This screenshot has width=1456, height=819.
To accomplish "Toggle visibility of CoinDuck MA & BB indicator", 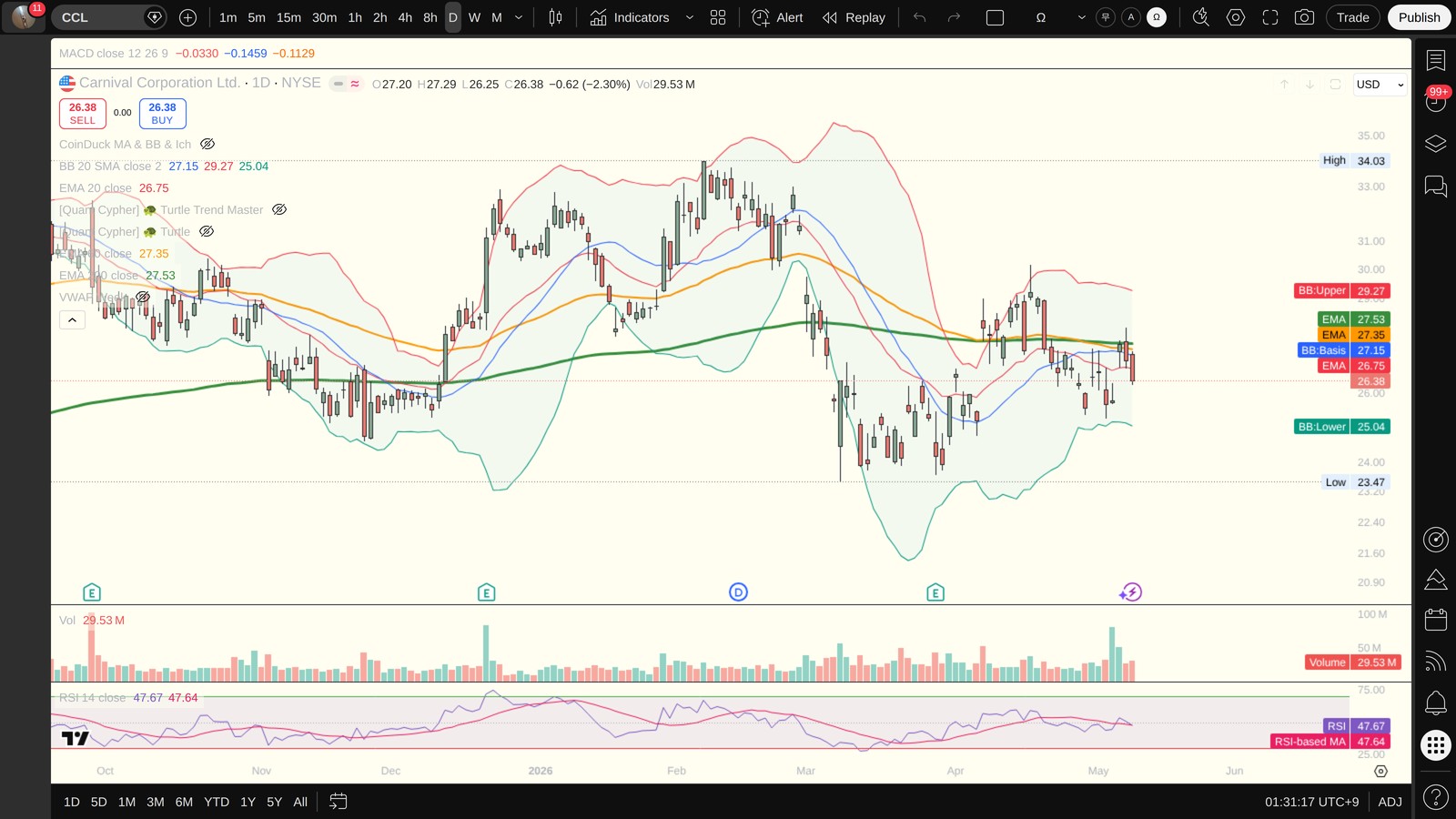I will [x=207, y=144].
